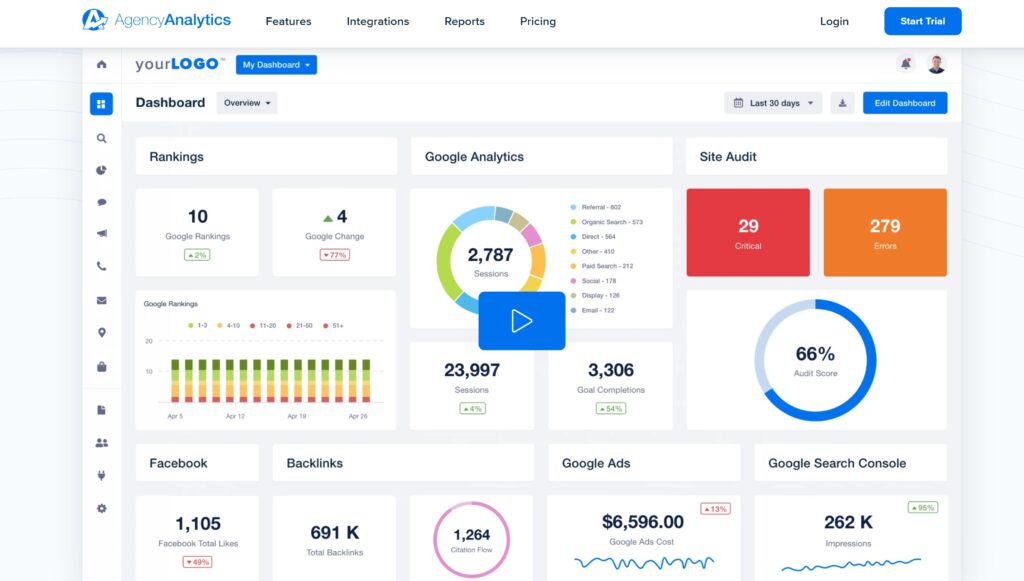Expand the Overview dropdown

pyautogui.click(x=247, y=103)
